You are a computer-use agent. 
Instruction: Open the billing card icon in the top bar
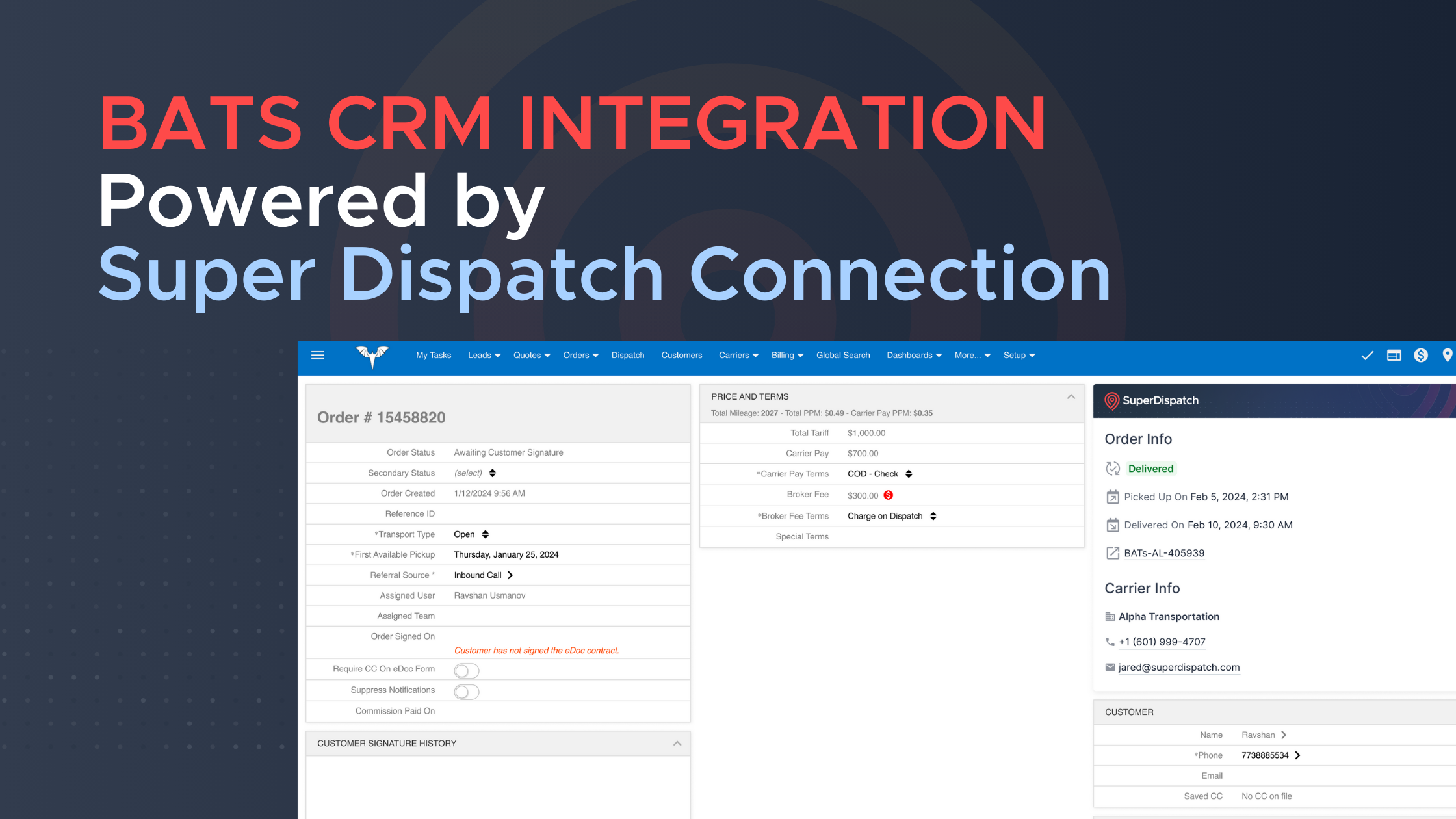click(1394, 355)
